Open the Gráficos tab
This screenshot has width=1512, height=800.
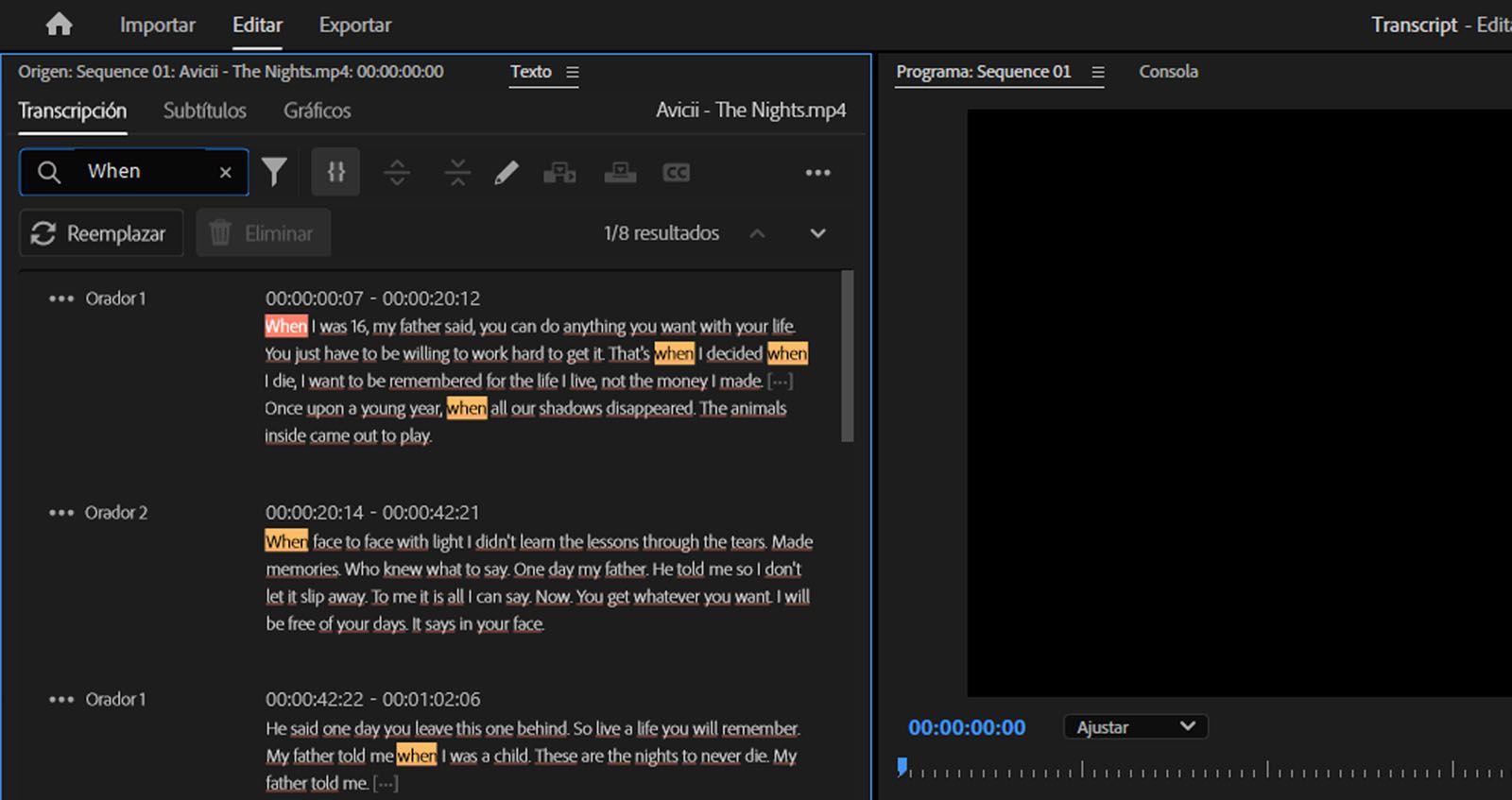(317, 111)
